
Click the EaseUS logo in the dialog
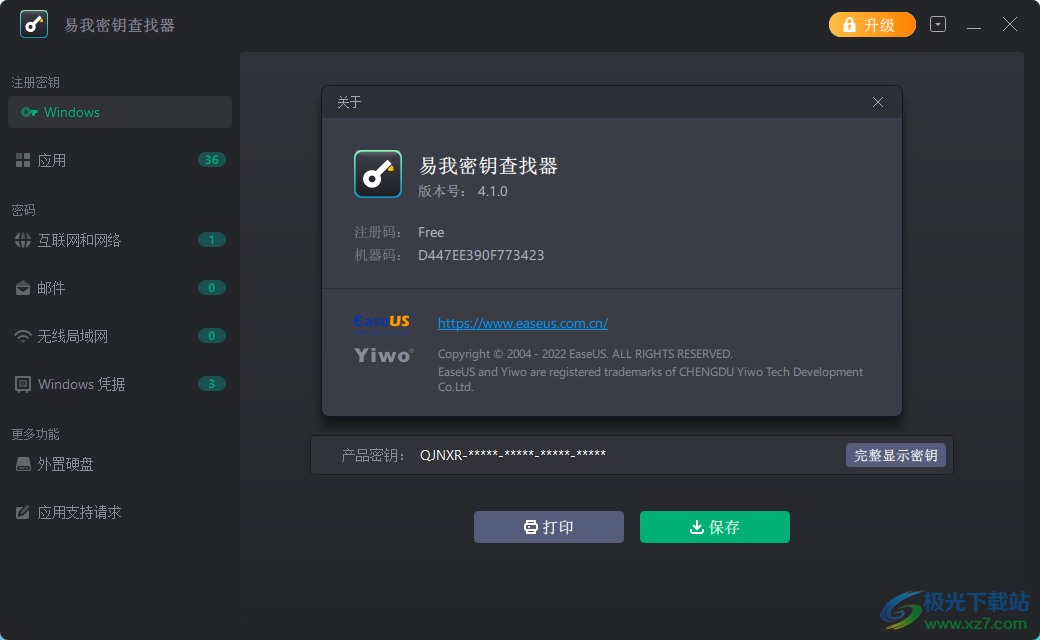383,321
